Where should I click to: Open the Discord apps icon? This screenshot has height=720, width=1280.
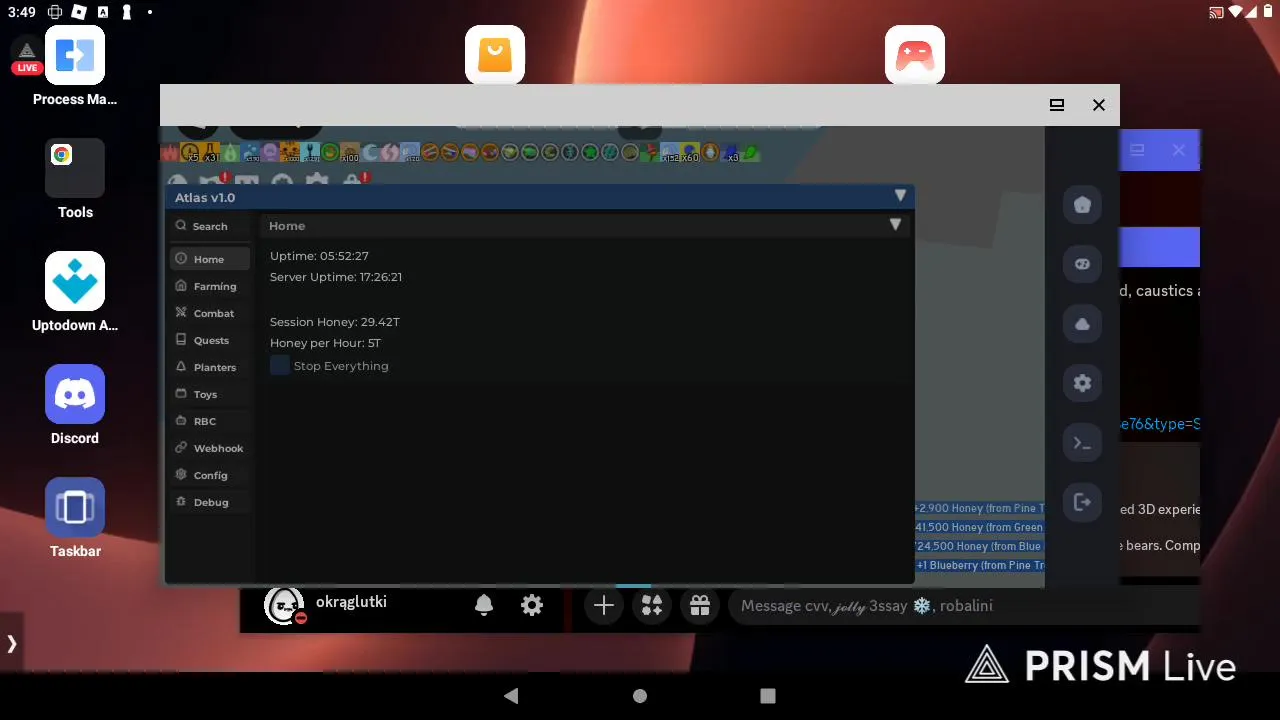point(652,605)
